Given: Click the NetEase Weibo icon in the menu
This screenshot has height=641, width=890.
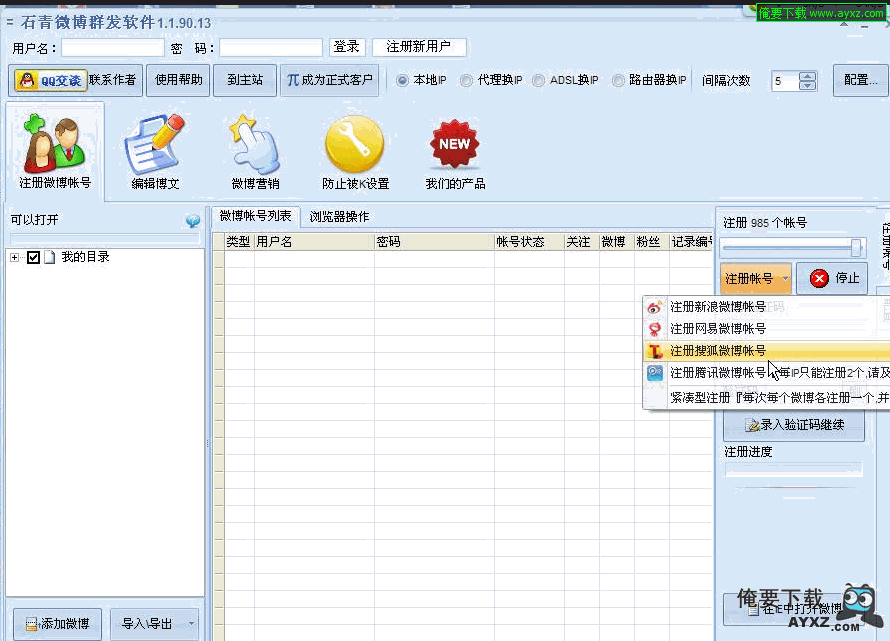Looking at the screenshot, I should [655, 329].
